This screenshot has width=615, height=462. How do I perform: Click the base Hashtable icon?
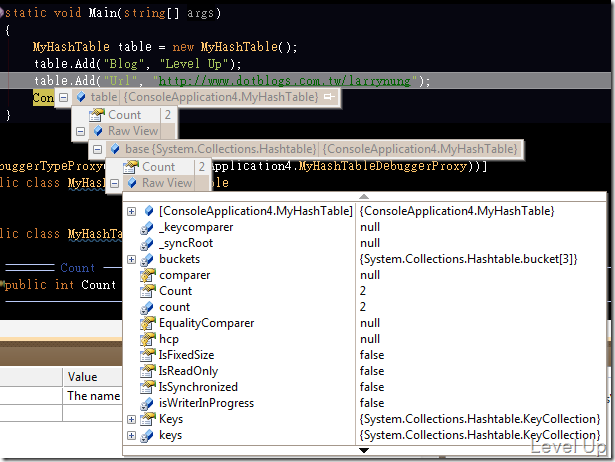115,149
